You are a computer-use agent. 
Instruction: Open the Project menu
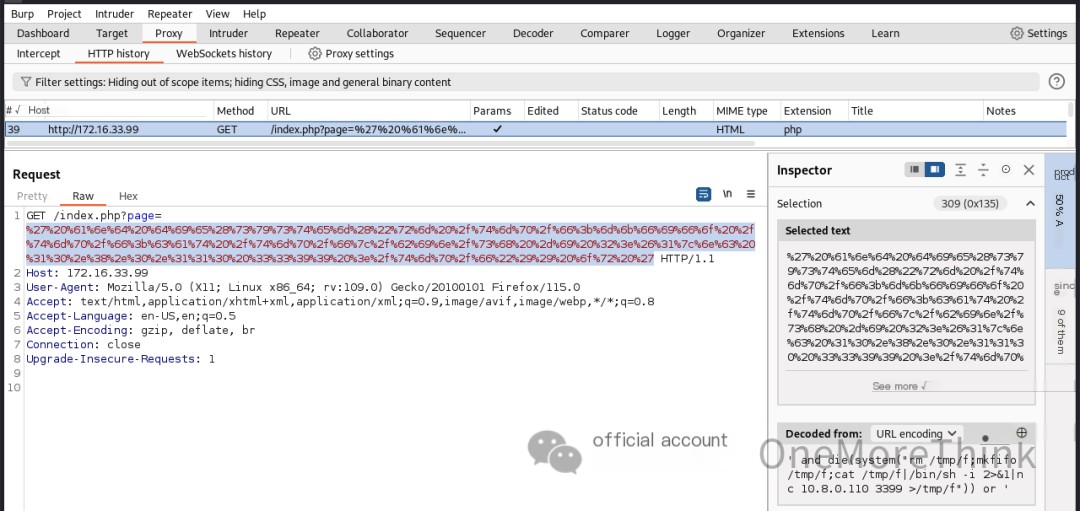click(x=64, y=14)
